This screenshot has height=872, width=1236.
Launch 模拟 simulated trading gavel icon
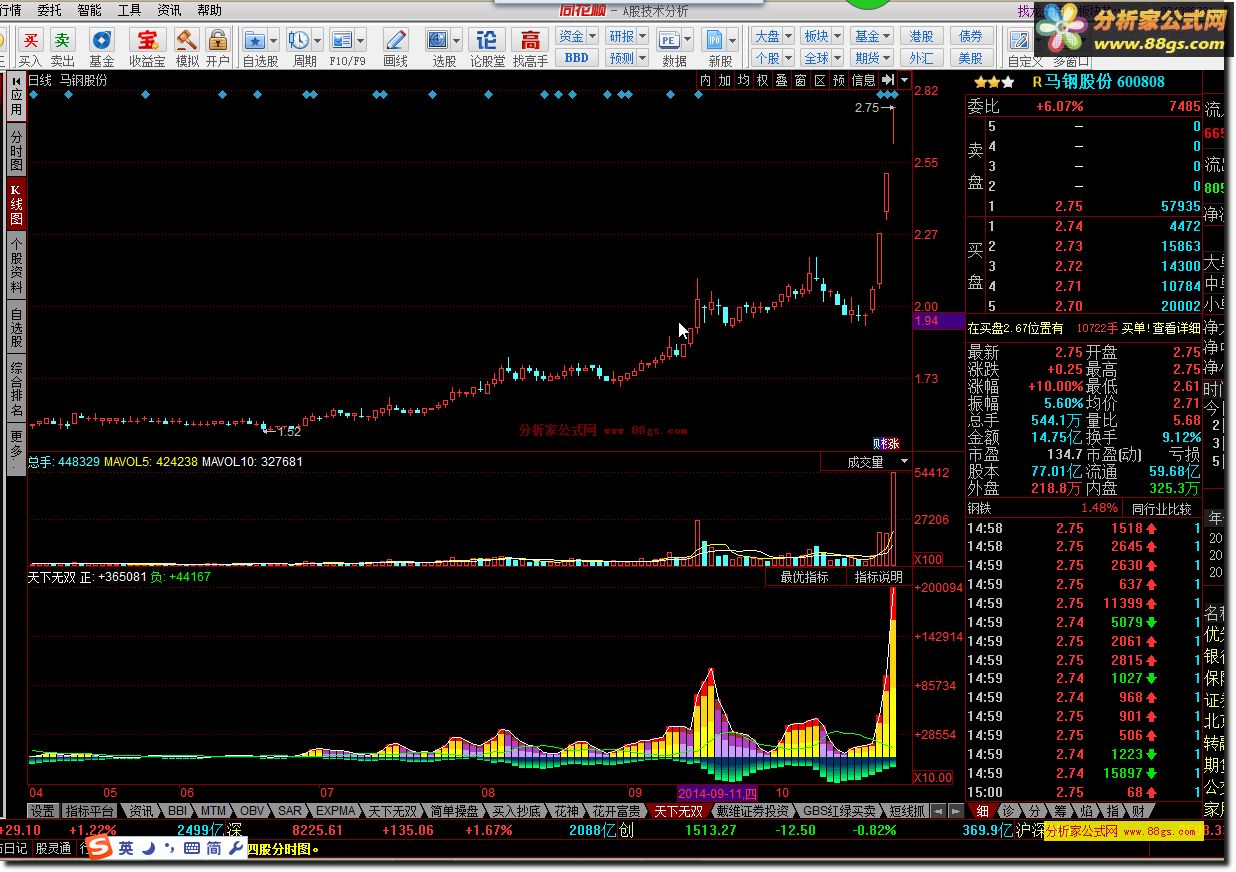pyautogui.click(x=186, y=41)
